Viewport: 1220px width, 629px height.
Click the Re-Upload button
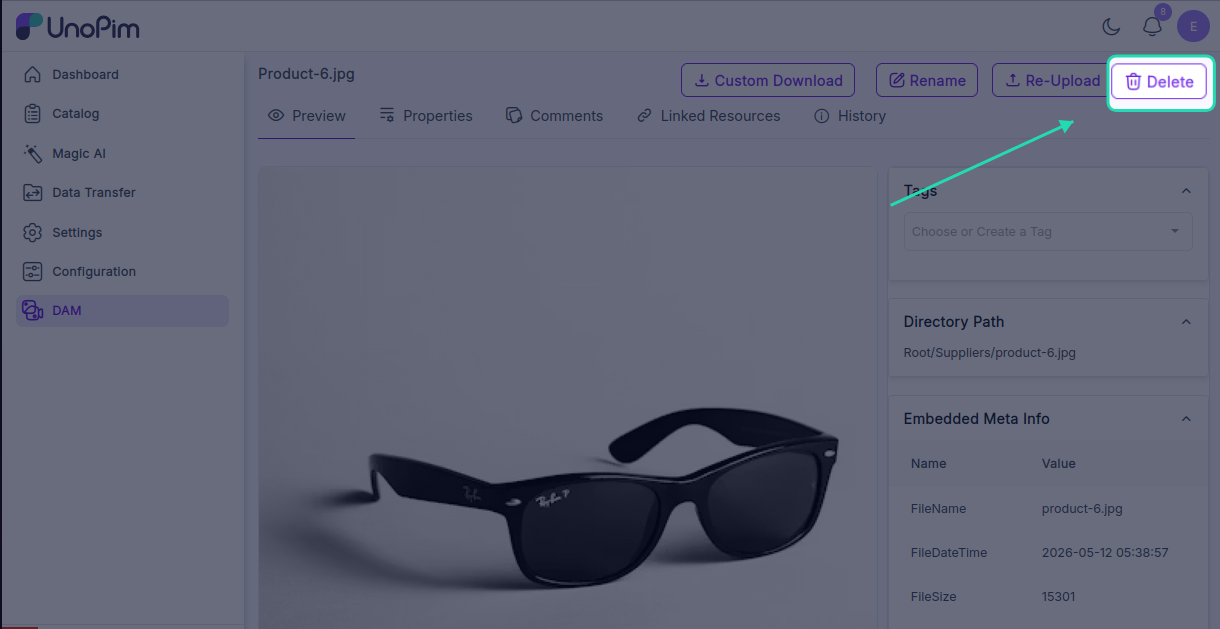pyautogui.click(x=1052, y=80)
